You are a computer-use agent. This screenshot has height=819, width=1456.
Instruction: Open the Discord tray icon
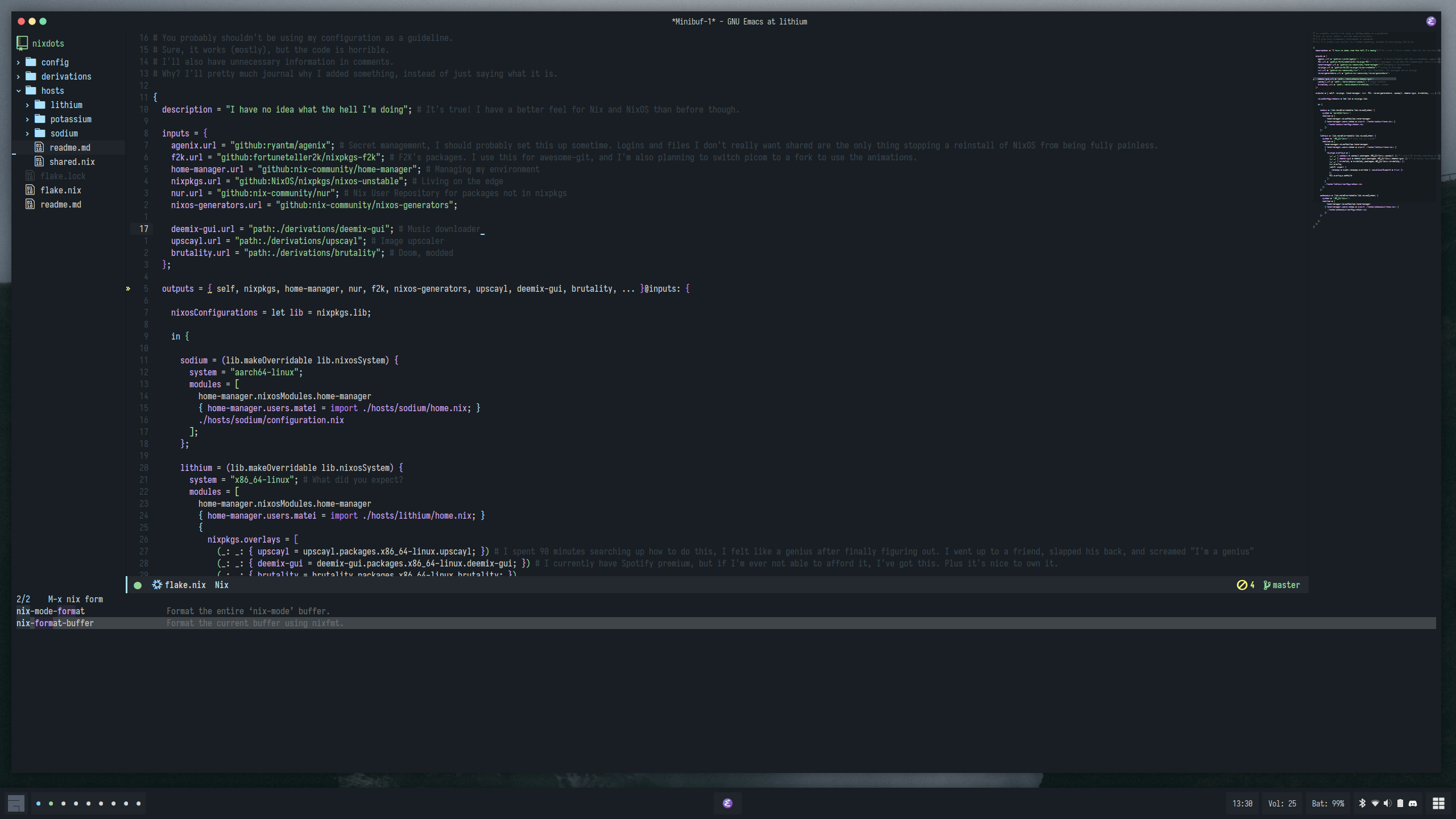[x=1413, y=803]
